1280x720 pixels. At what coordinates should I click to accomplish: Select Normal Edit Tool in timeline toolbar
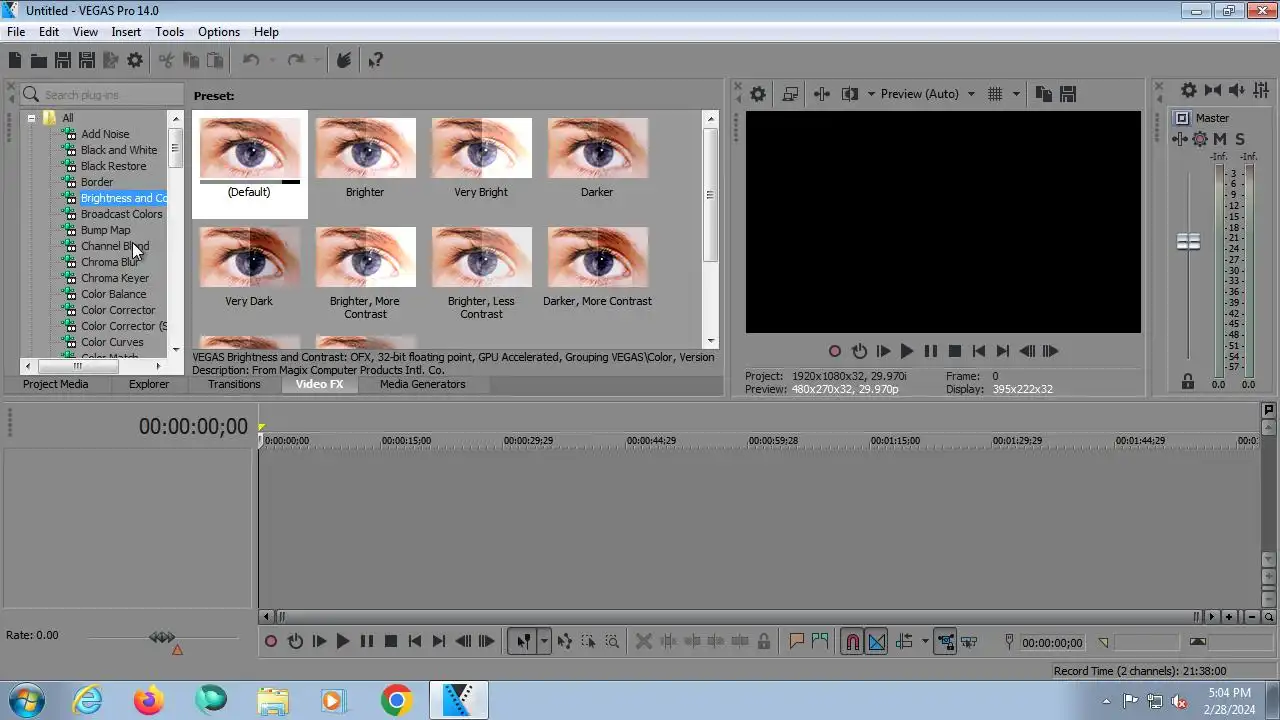pos(523,642)
